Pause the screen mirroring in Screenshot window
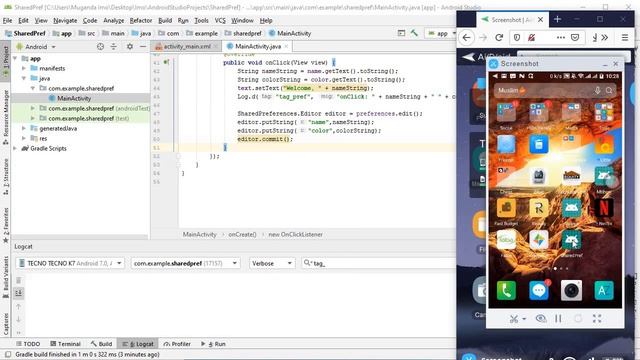Image resolution: width=640 pixels, height=360 pixels. tap(558, 318)
